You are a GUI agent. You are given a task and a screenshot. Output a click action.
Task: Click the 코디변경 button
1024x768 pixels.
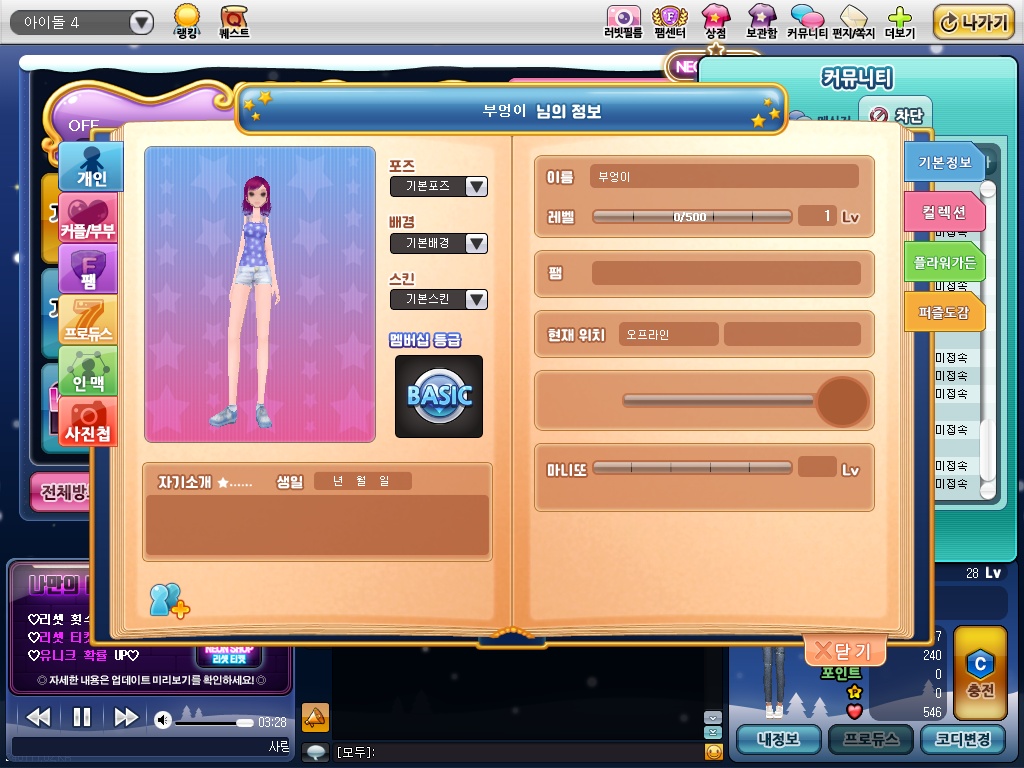coord(963,739)
